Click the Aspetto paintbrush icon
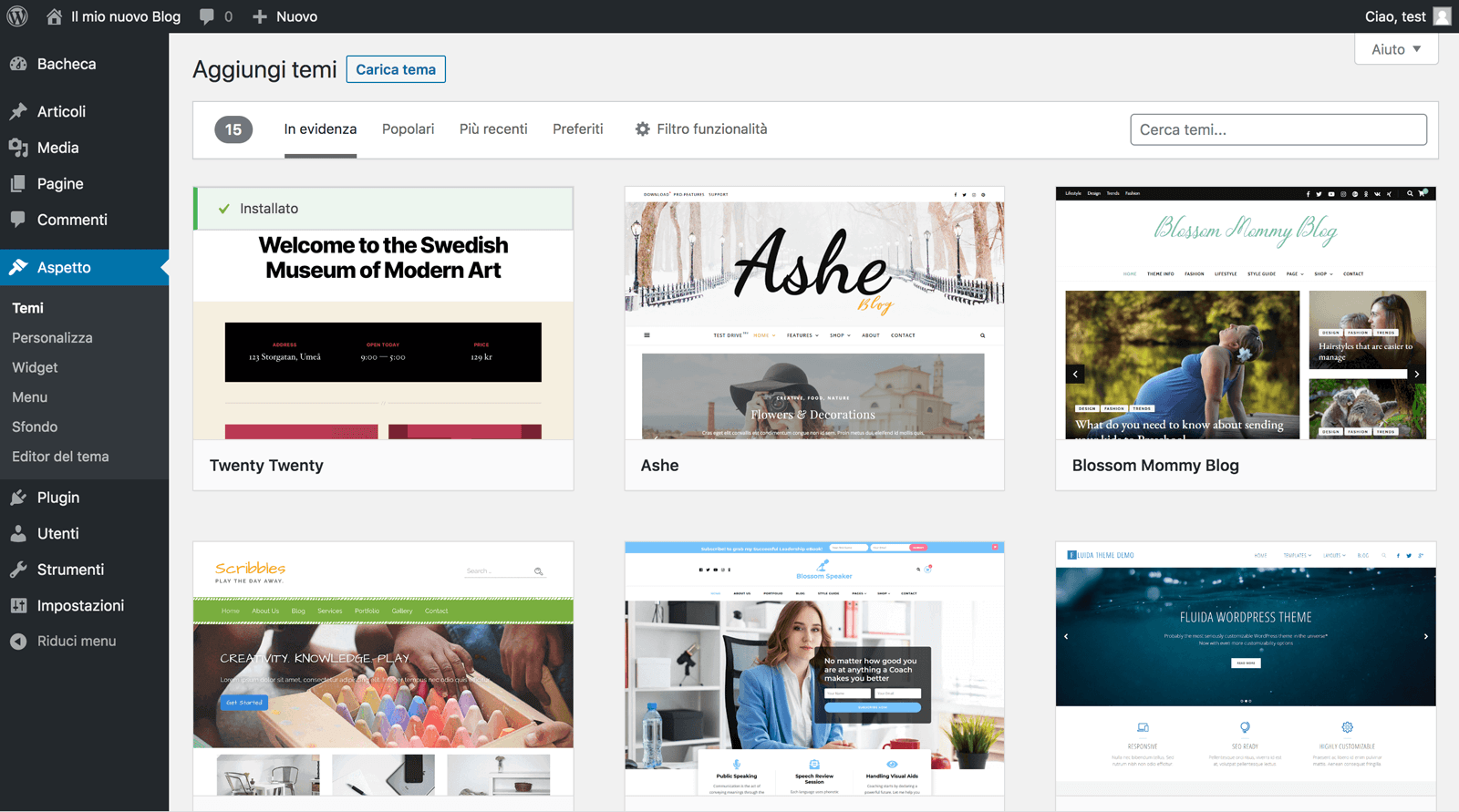This screenshot has height=812, width=1459. [18, 267]
